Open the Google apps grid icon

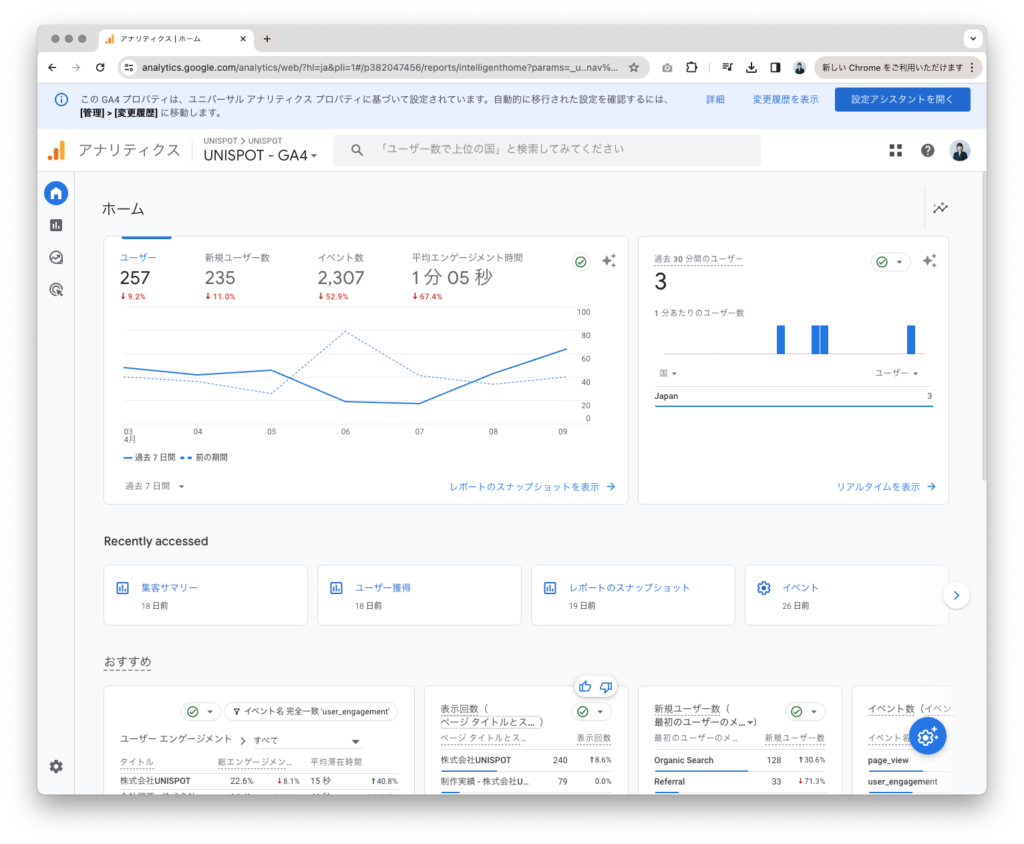click(895, 151)
